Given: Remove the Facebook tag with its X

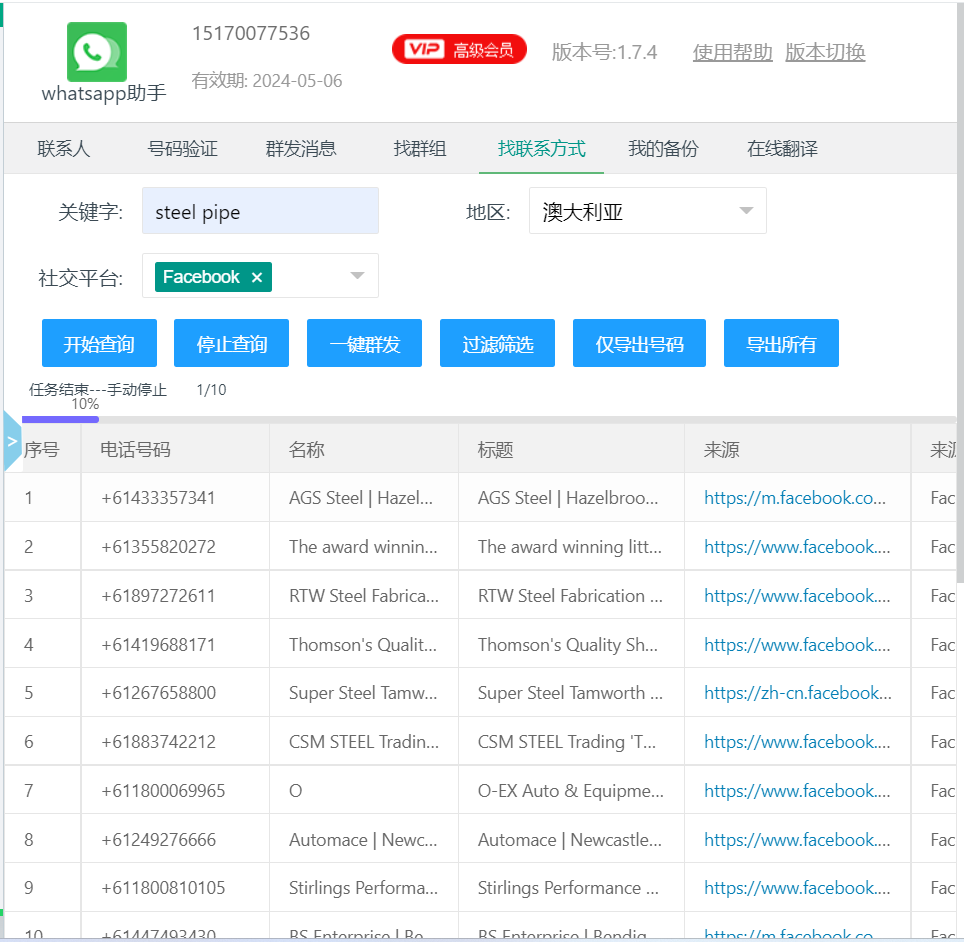Looking at the screenshot, I should click(257, 277).
